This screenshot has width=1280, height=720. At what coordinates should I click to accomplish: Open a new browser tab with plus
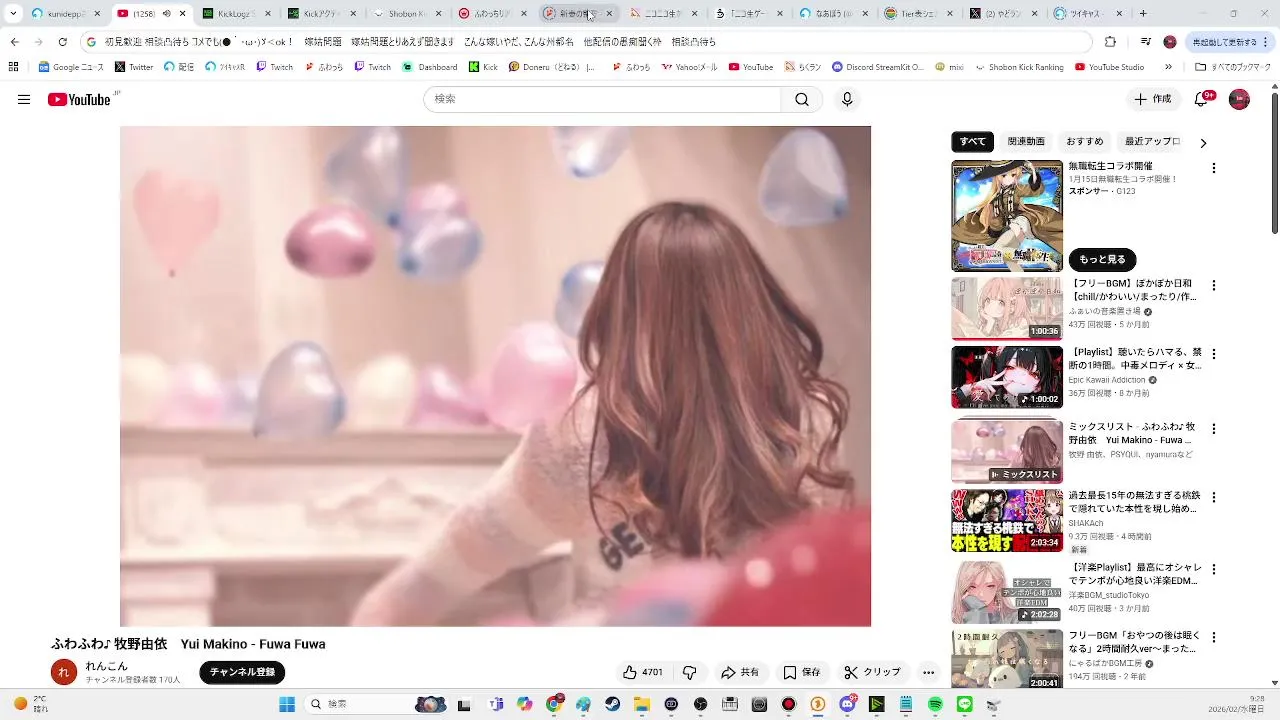1143,14
